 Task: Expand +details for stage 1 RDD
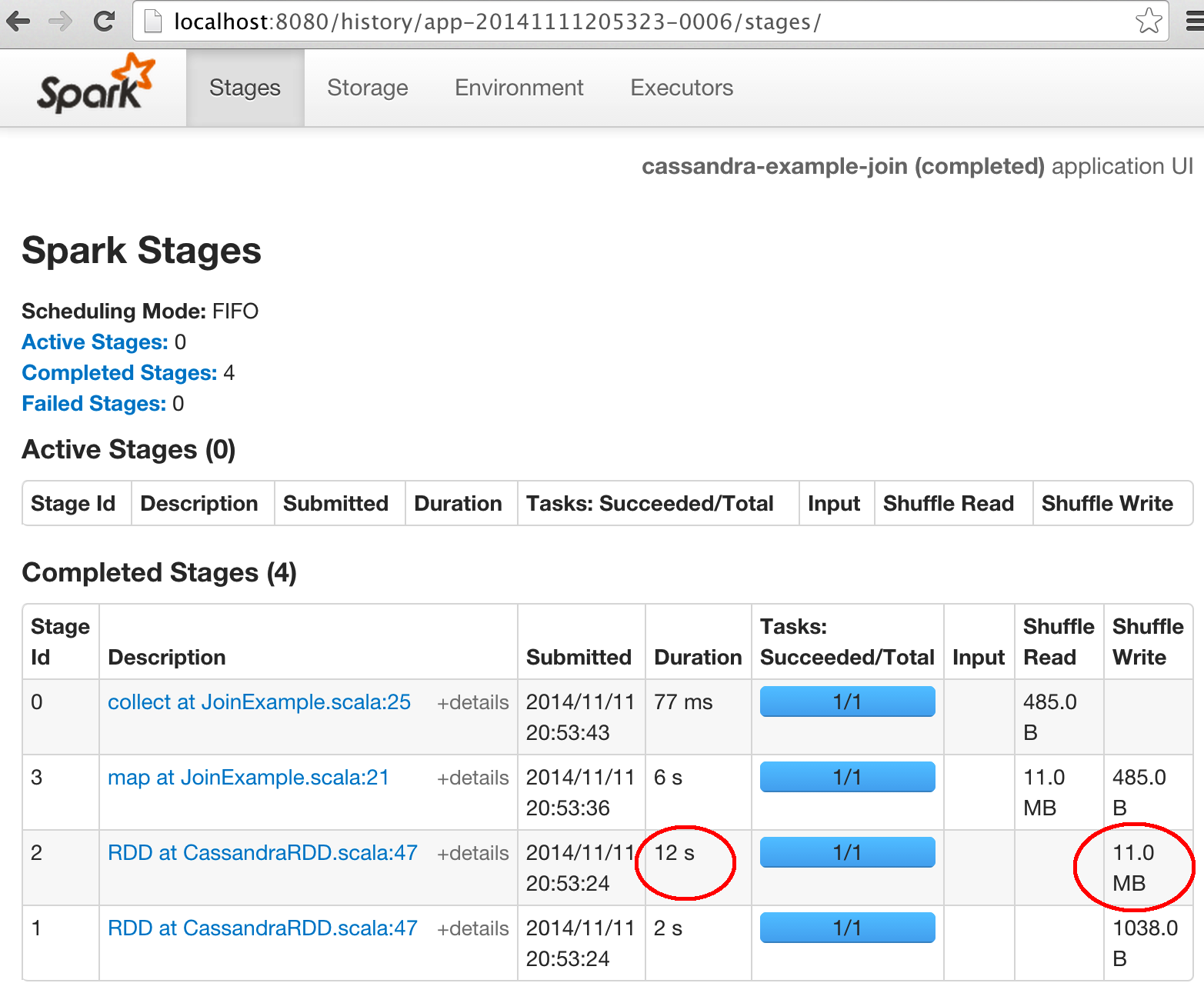pos(472,928)
